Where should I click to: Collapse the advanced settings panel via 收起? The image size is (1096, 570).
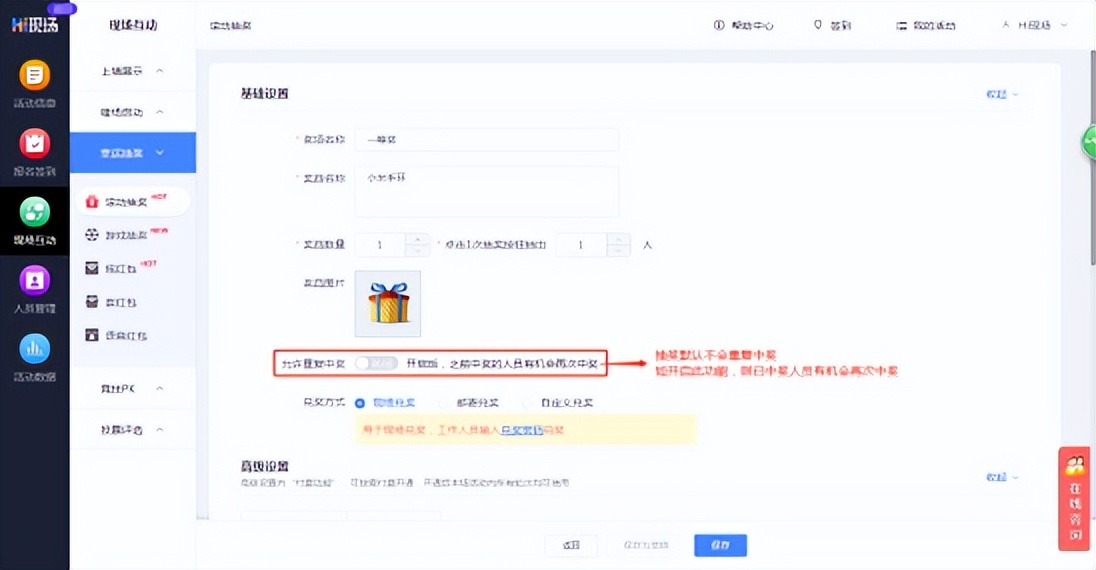coord(1002,477)
